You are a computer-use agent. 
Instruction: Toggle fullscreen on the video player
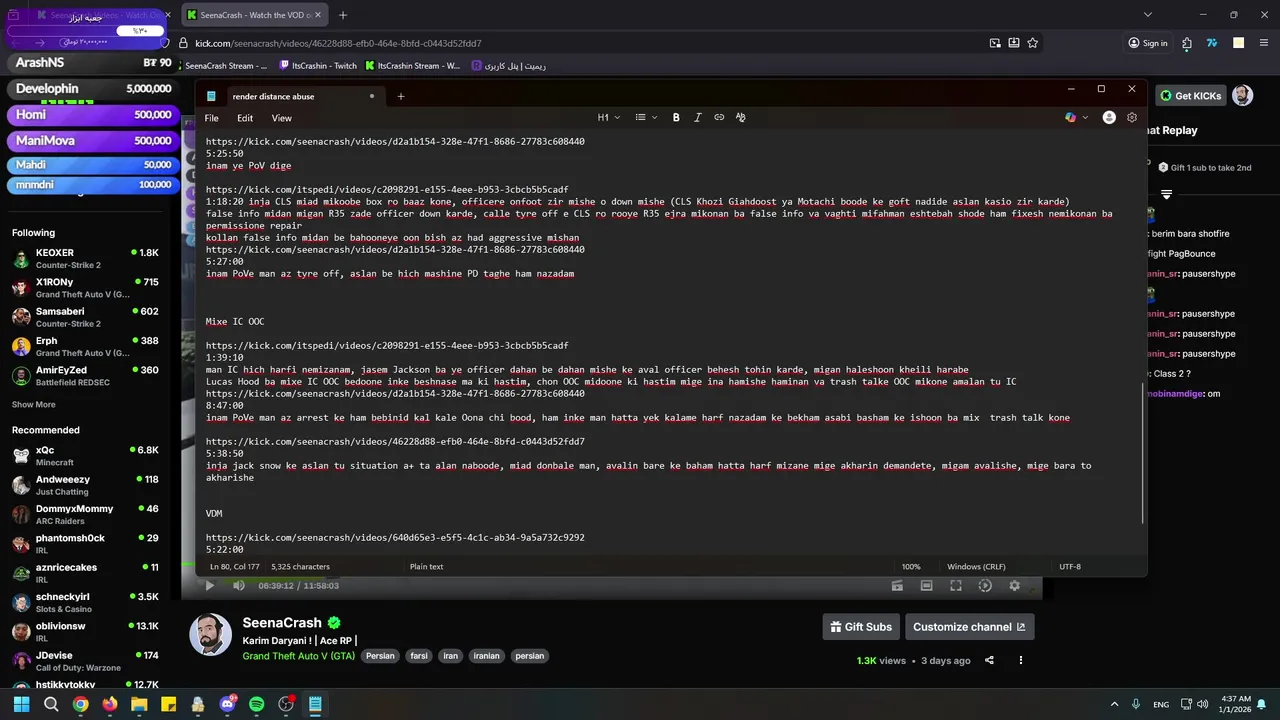(x=956, y=586)
